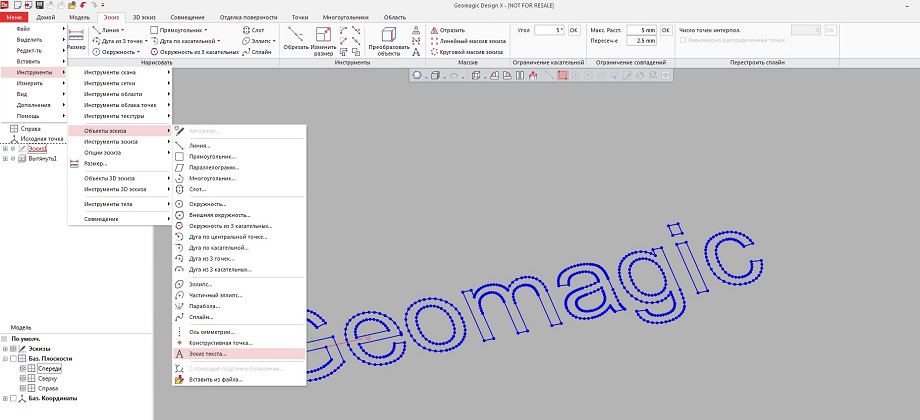This screenshot has height=420, width=920.
Task: Expand the Эскиз1 tree node
Action: pos(5,149)
